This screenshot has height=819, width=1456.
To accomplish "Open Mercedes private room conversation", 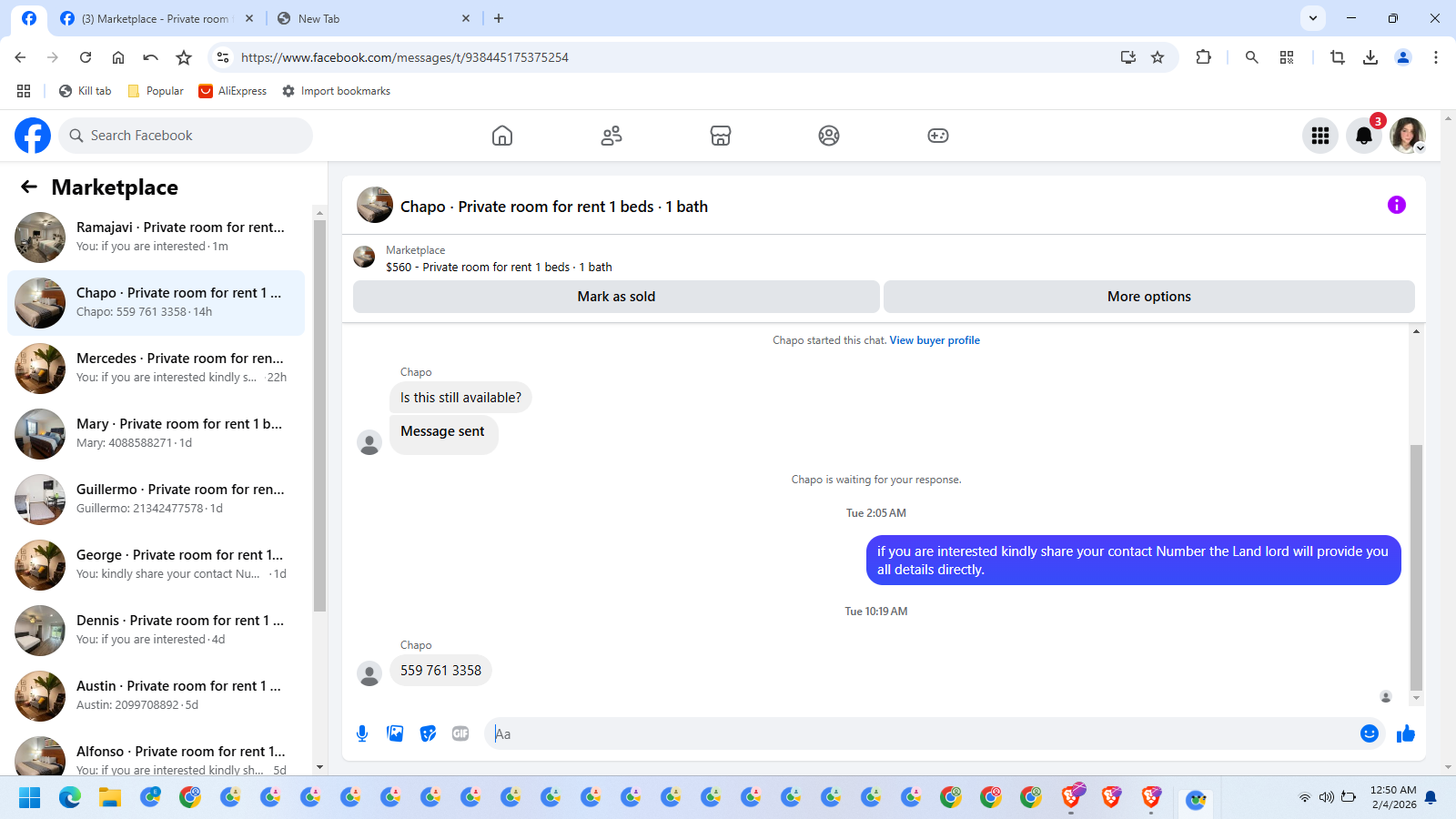I will tap(156, 369).
